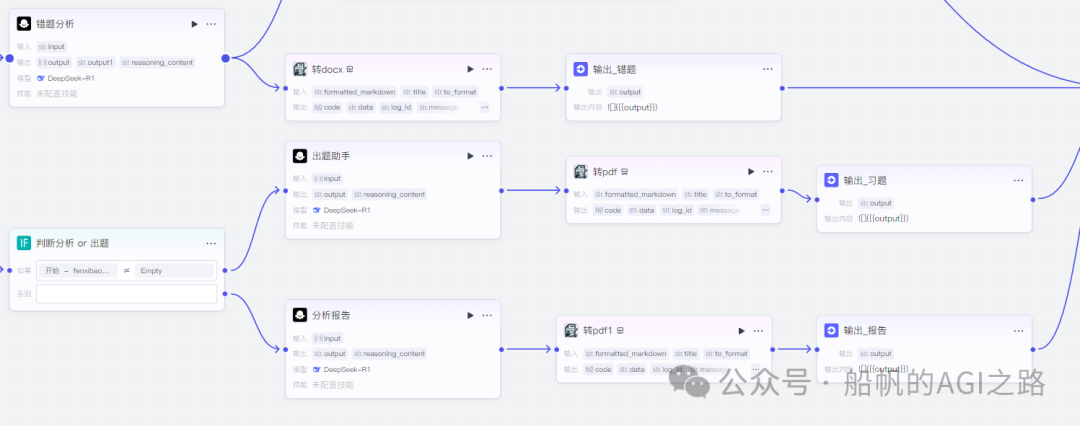The width and height of the screenshot is (1080, 426).
Task: Select DeepSeek-R1 model in 出题助手 node
Action: 342,210
